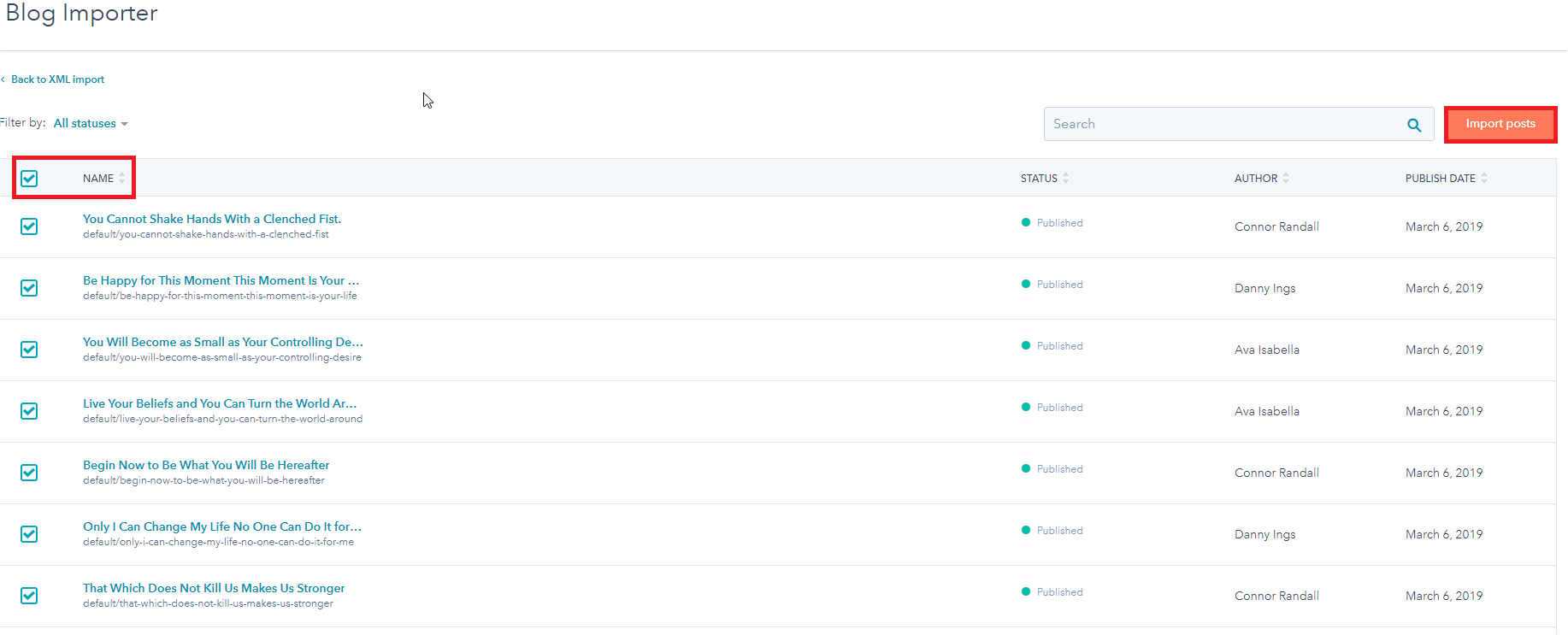Click the Publish Date column header
This screenshot has height=635, width=1568.
(x=1440, y=178)
